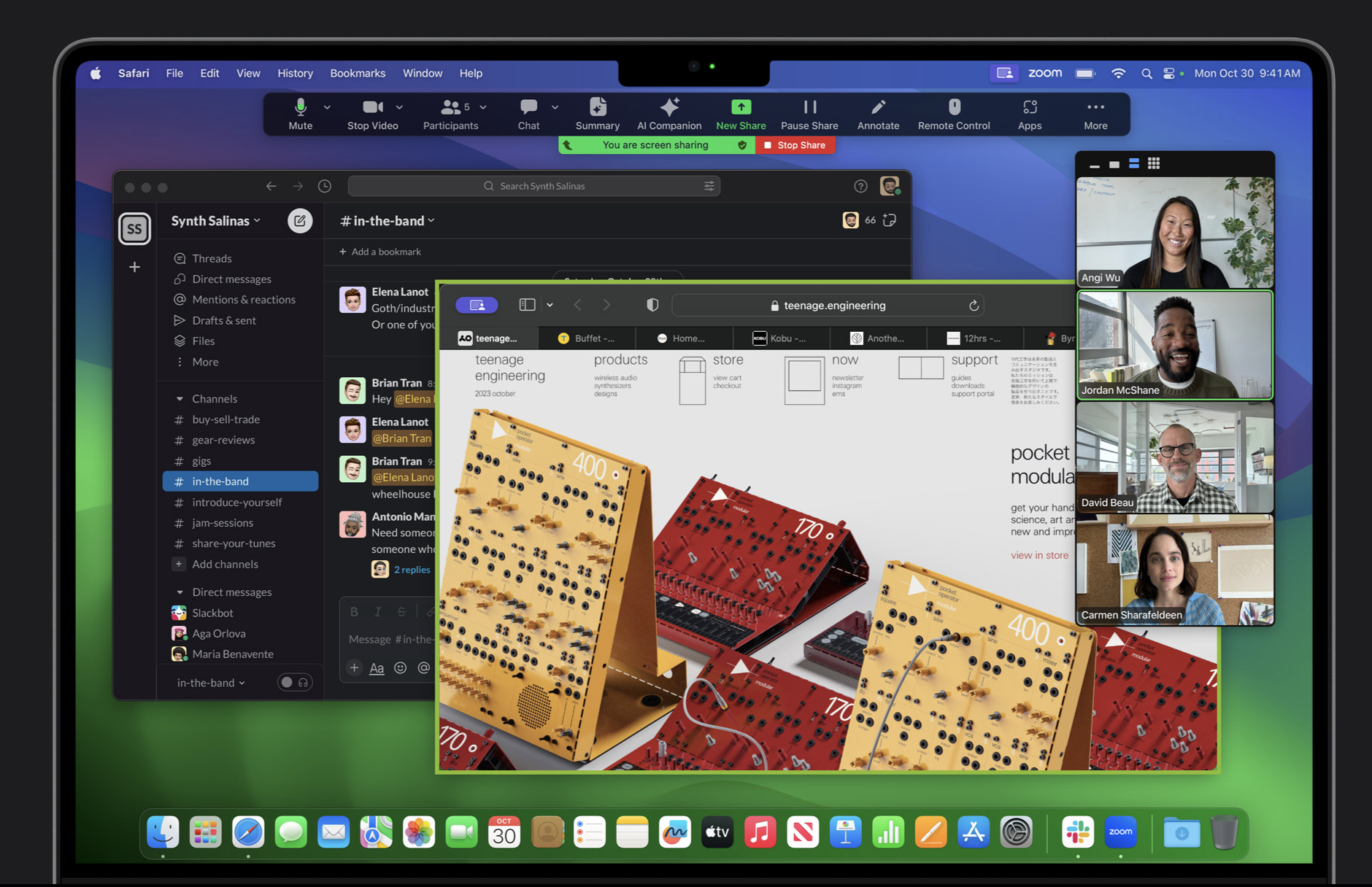Add a workspace with plus icon
Screen dimensions: 1372x887
point(134,268)
